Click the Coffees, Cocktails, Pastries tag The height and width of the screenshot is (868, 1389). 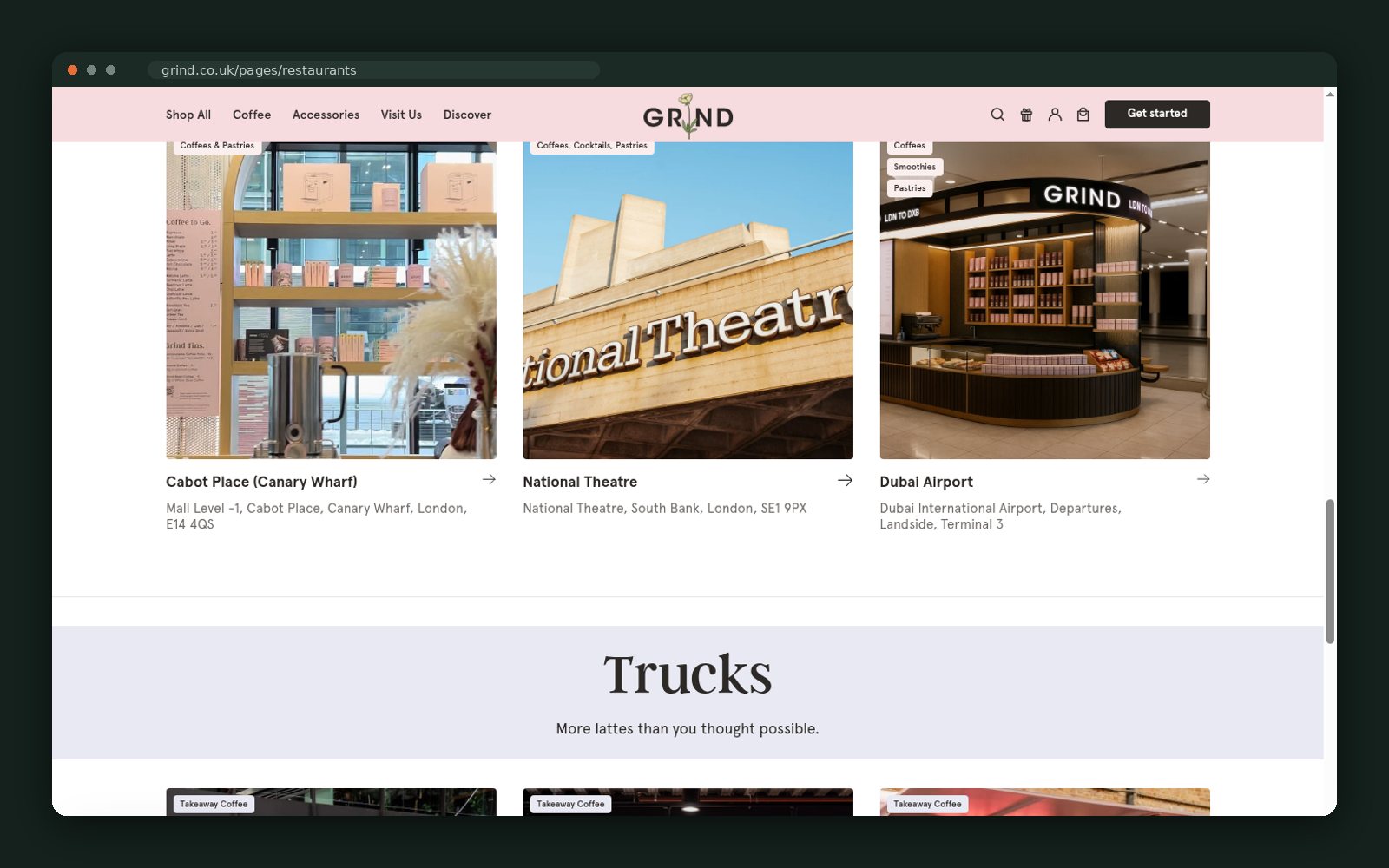[592, 146]
